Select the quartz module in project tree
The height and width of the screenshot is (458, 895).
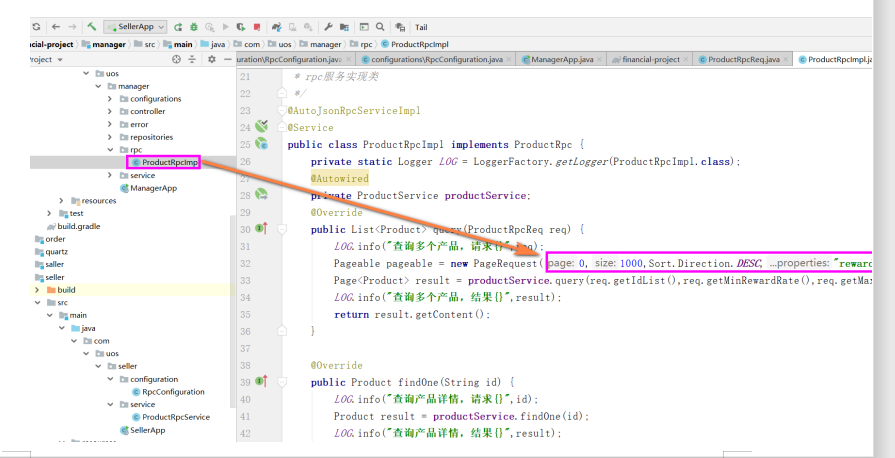[52, 252]
